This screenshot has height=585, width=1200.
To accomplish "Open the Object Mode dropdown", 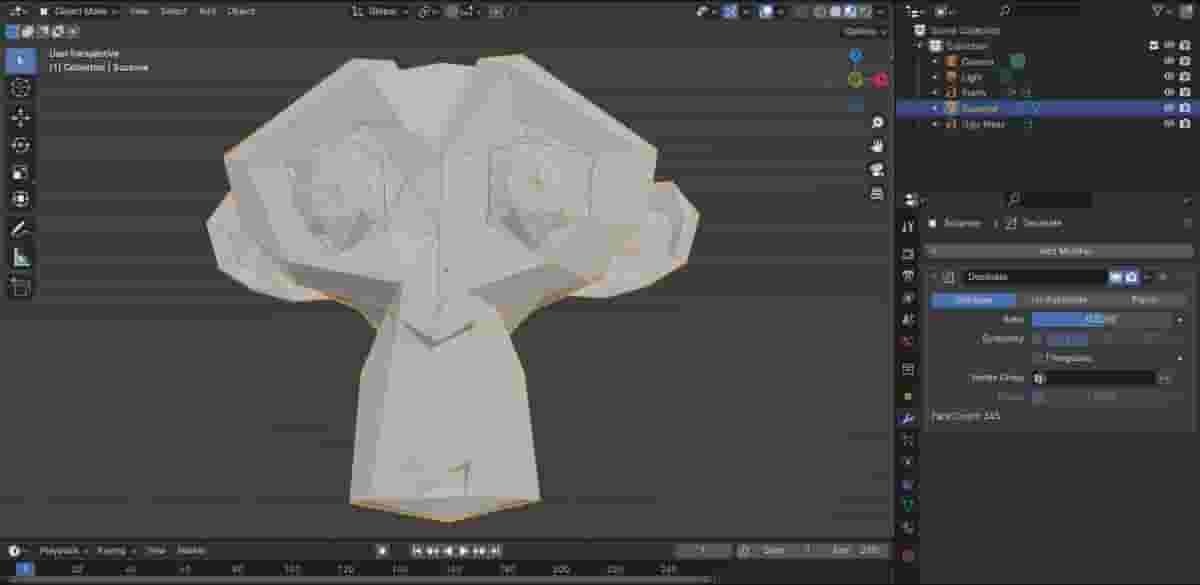I will [78, 11].
